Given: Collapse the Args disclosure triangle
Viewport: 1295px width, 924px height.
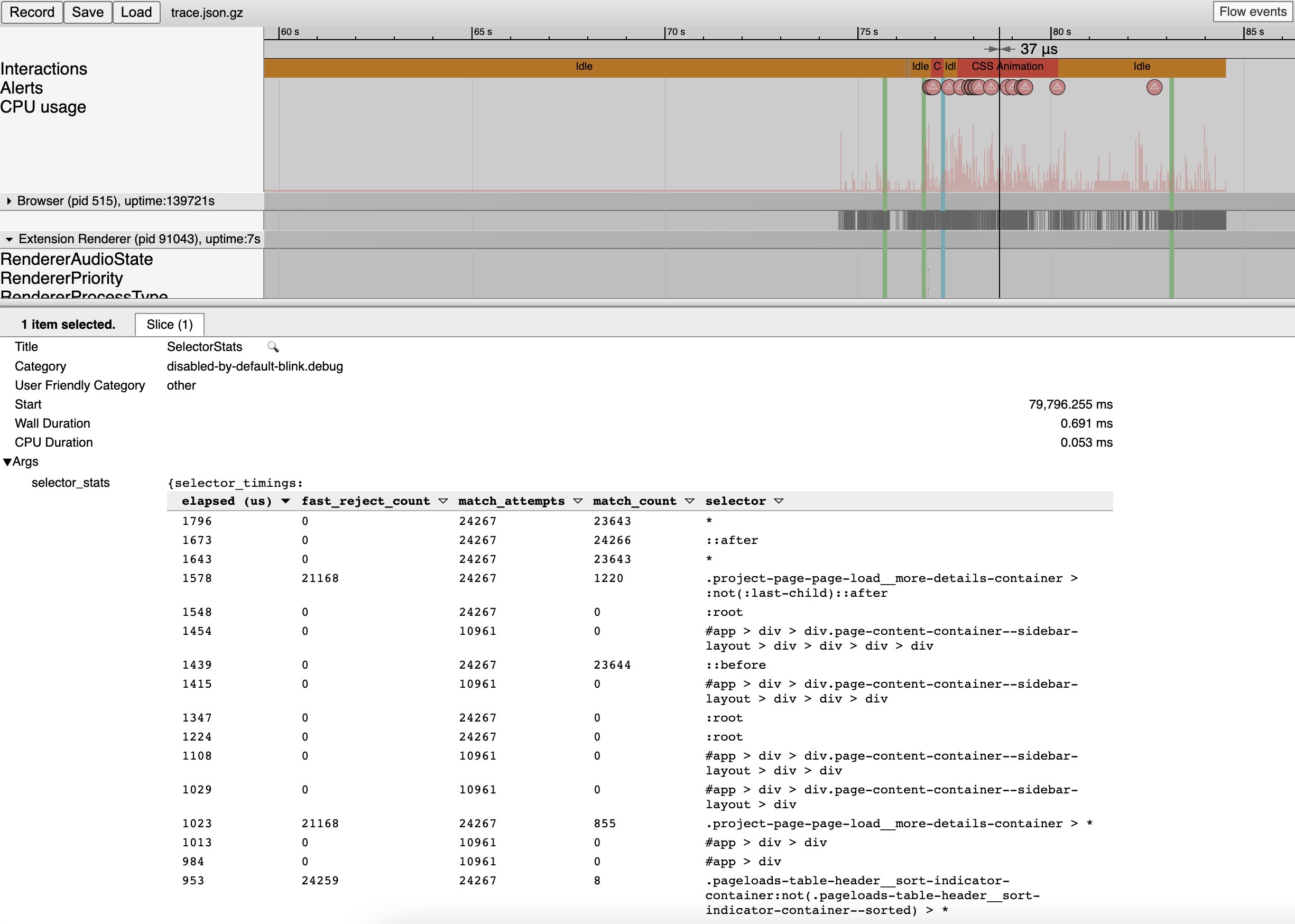Looking at the screenshot, I should pos(7,461).
